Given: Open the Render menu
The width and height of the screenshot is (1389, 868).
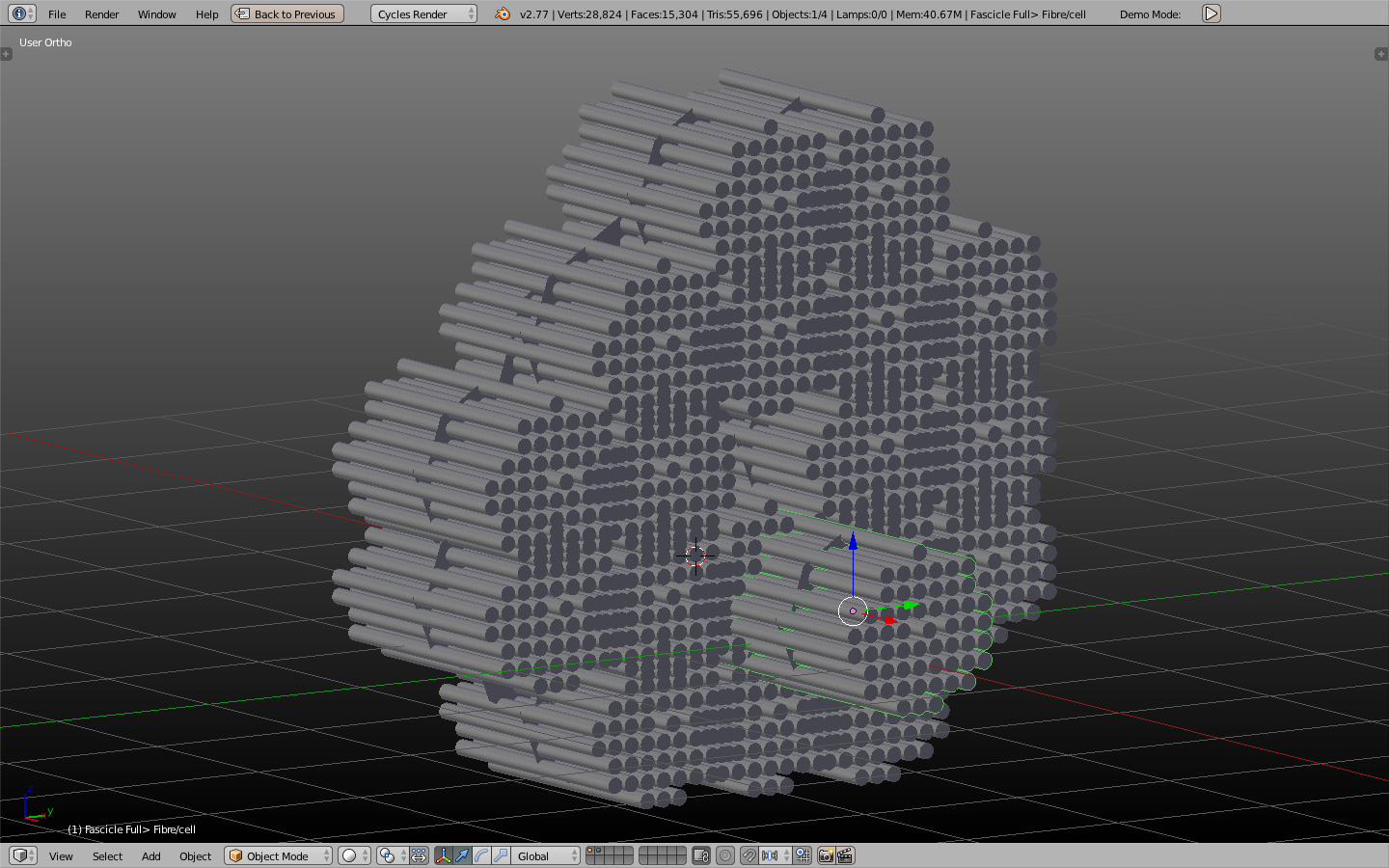Looking at the screenshot, I should point(101,14).
